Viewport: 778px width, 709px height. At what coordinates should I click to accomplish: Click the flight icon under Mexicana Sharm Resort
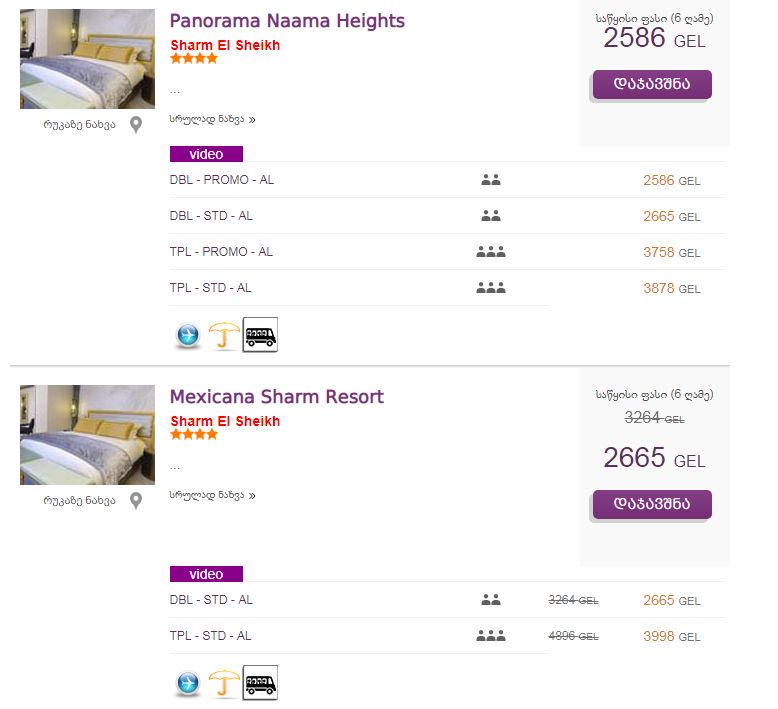(188, 683)
